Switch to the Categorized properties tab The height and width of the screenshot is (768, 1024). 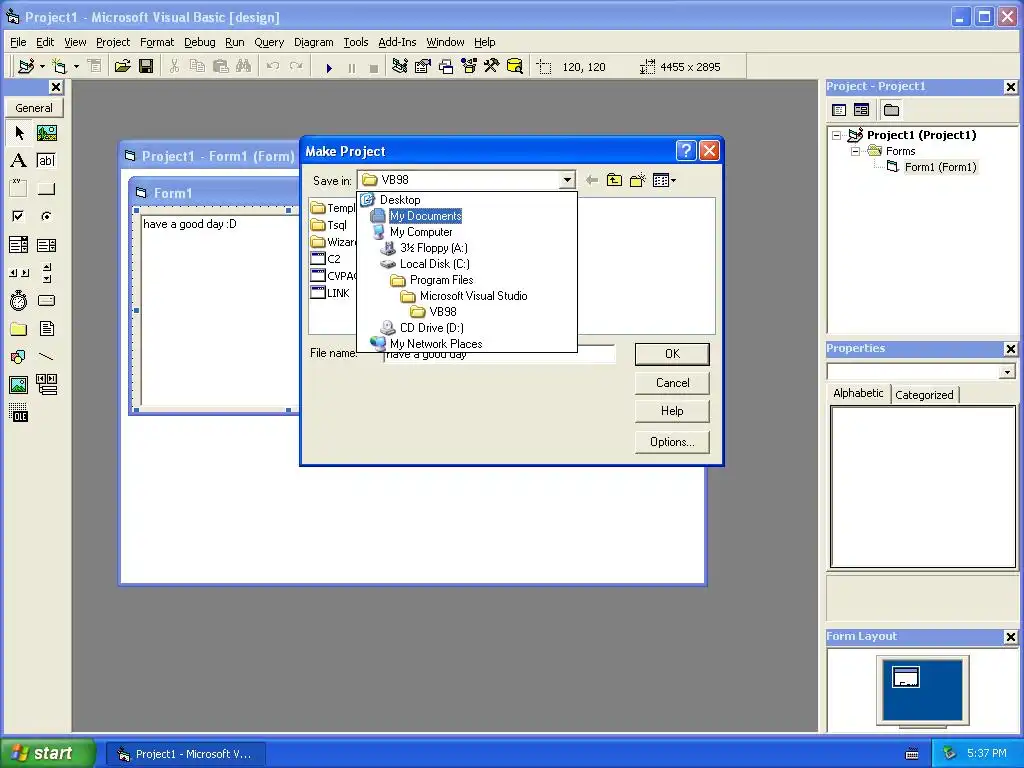924,394
